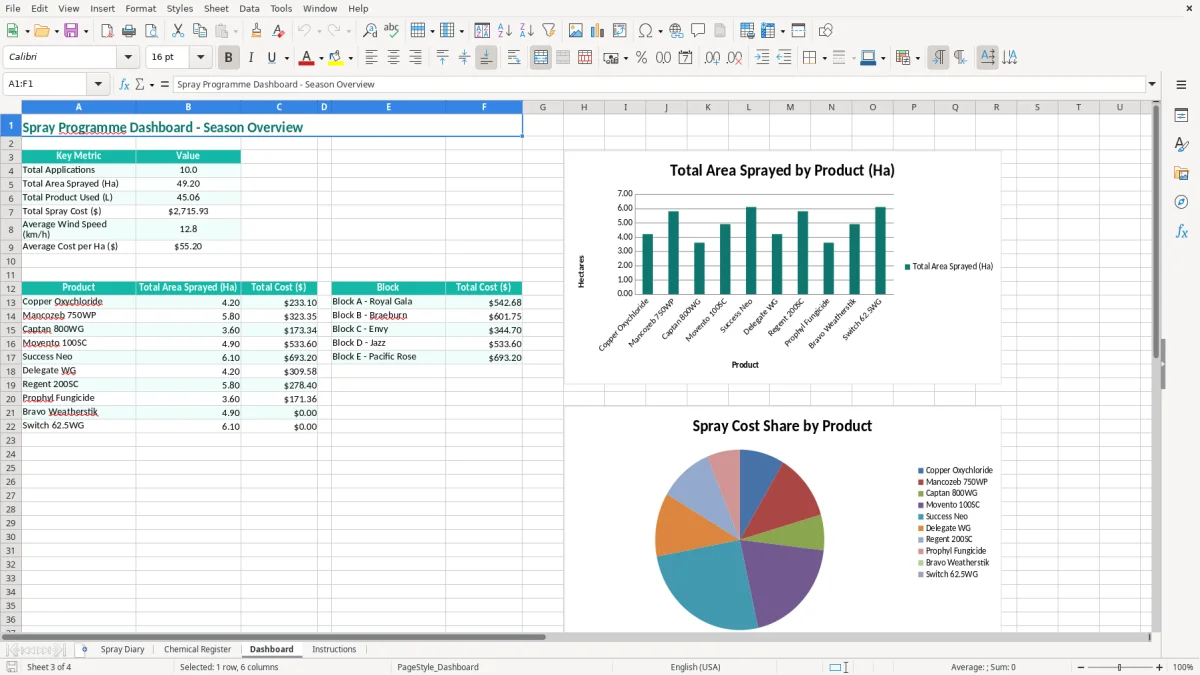Open Find and Replace icon

pos(370,31)
